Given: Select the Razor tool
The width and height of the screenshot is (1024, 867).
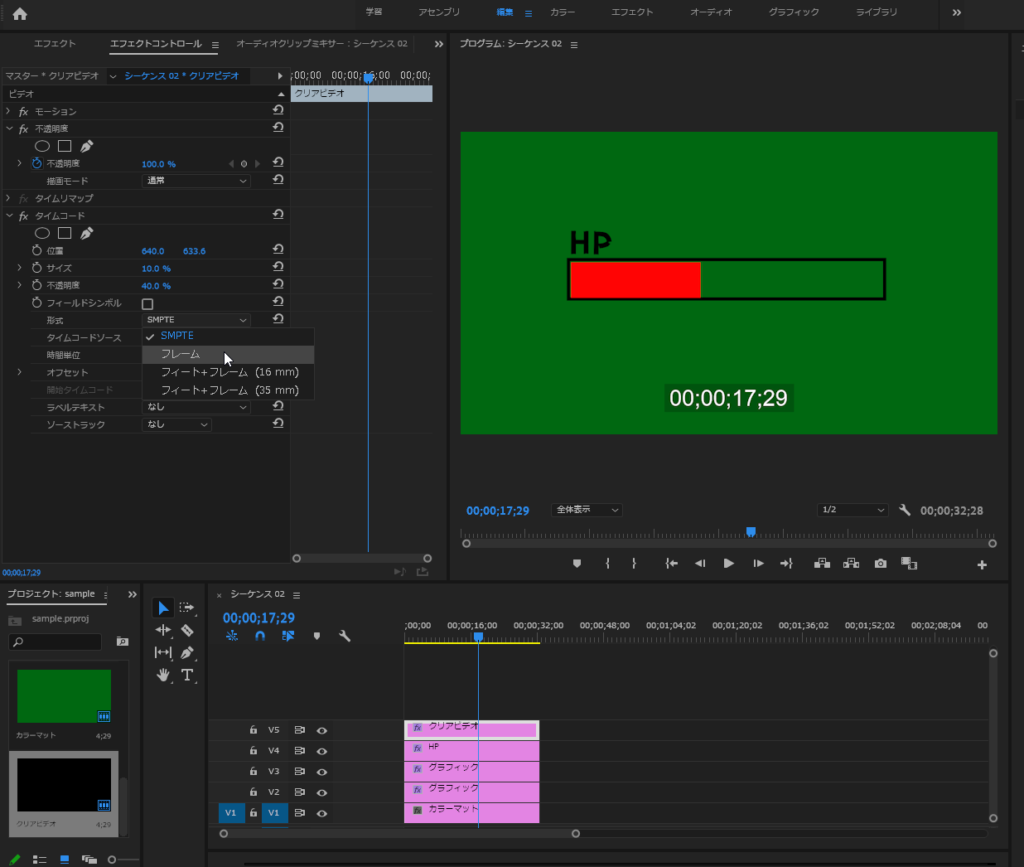Looking at the screenshot, I should click(x=187, y=630).
